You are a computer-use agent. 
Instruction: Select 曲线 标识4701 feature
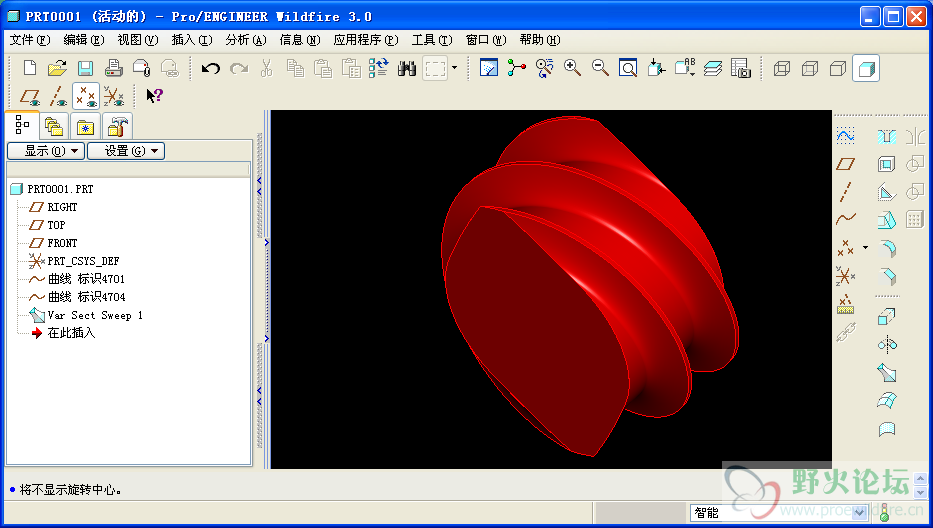(x=86, y=279)
